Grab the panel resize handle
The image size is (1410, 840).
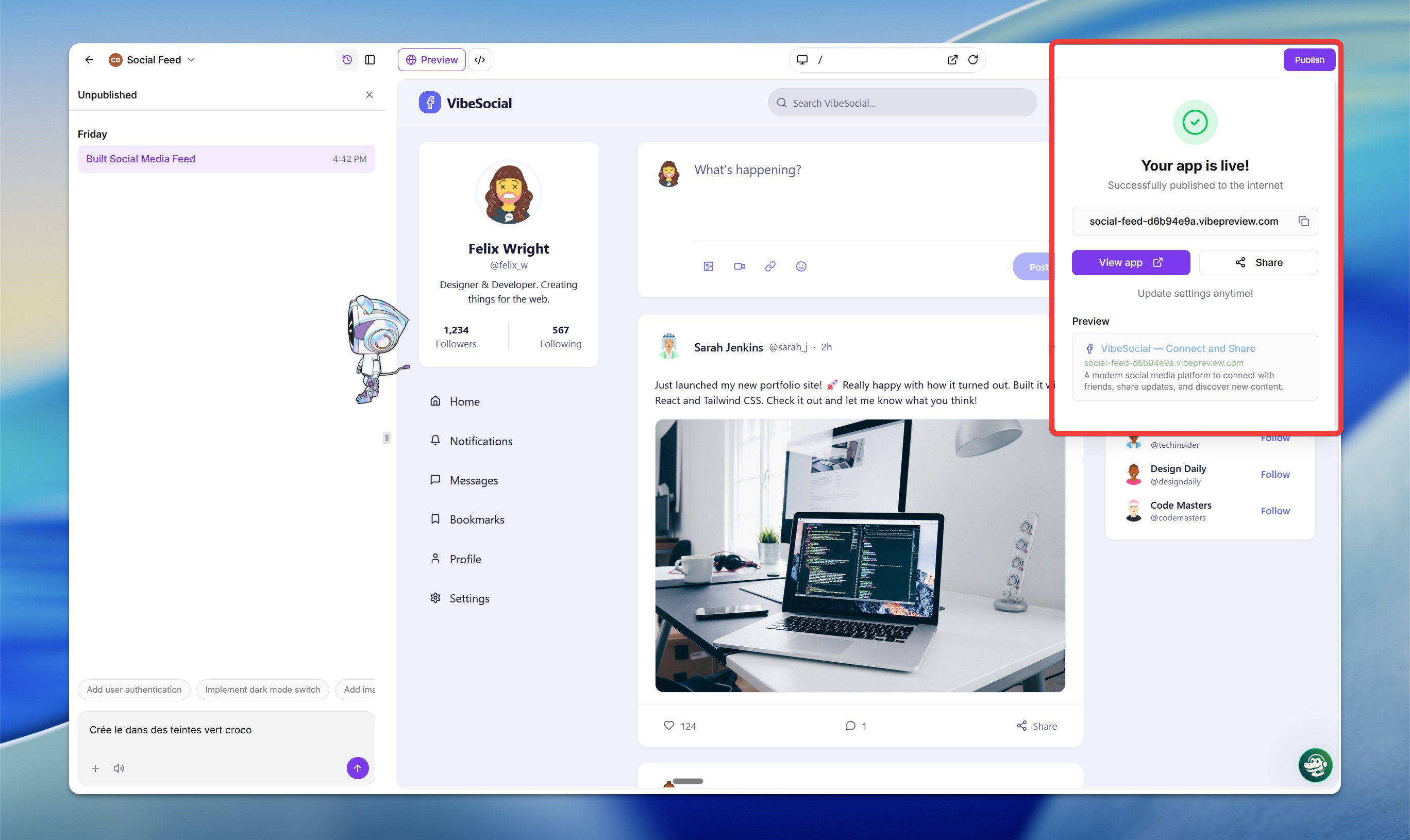point(387,438)
